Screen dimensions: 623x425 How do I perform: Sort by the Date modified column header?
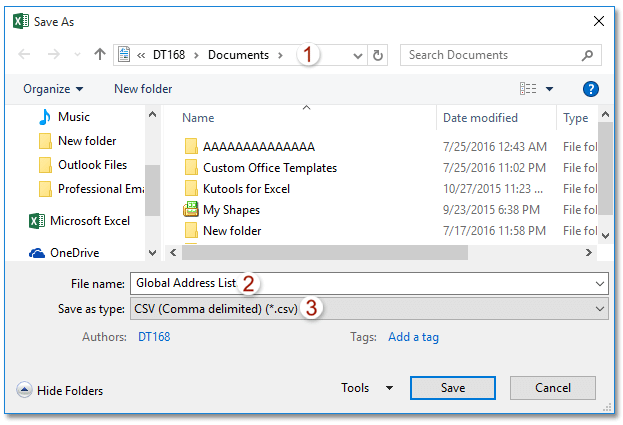pos(480,118)
